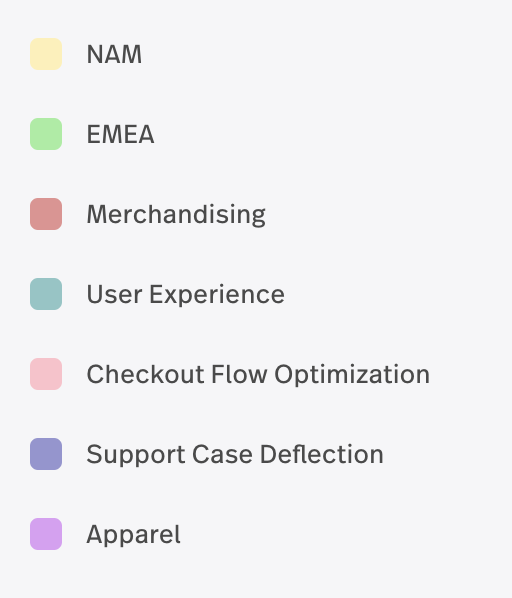512x598 pixels.
Task: Select the red Merchandising swatch
Action: coord(46,214)
